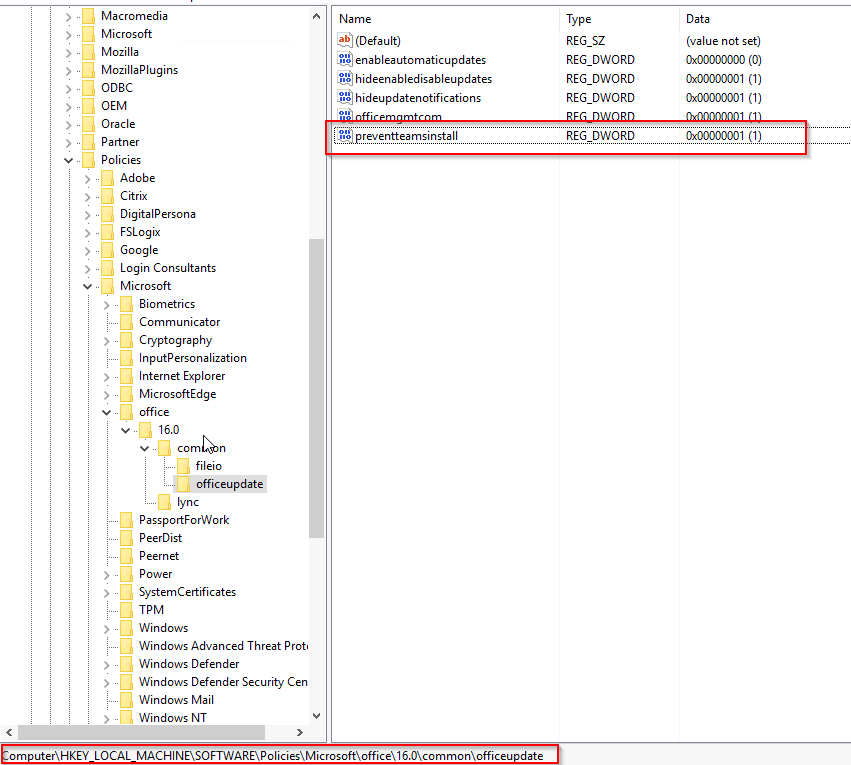Click the tree scroll down arrow

click(x=316, y=716)
